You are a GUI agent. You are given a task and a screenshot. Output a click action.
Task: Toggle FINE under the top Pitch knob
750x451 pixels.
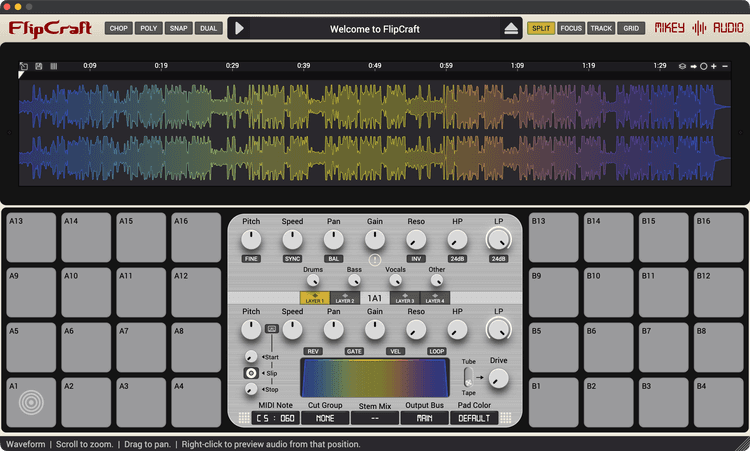(x=251, y=259)
